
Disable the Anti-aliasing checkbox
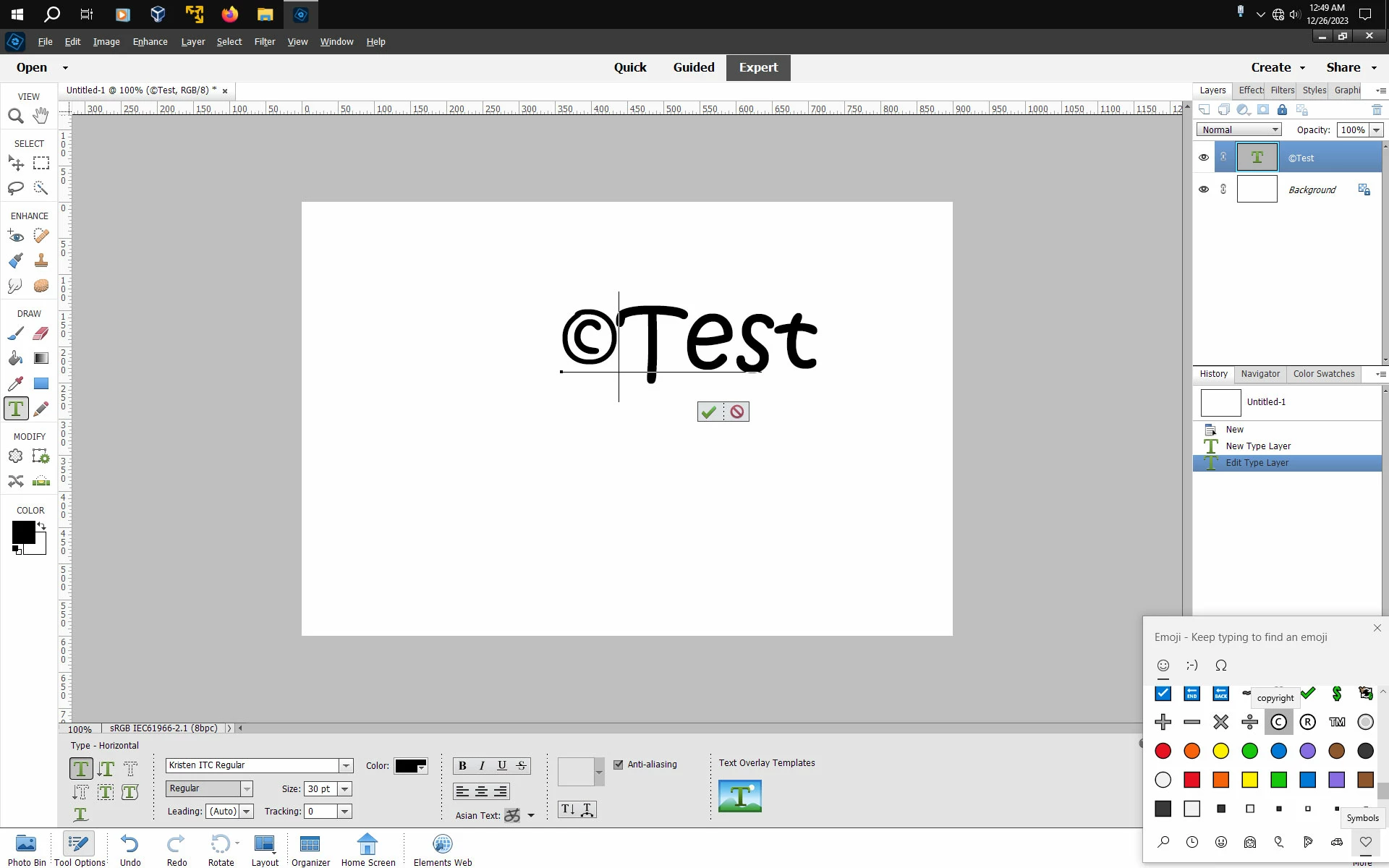pos(619,765)
